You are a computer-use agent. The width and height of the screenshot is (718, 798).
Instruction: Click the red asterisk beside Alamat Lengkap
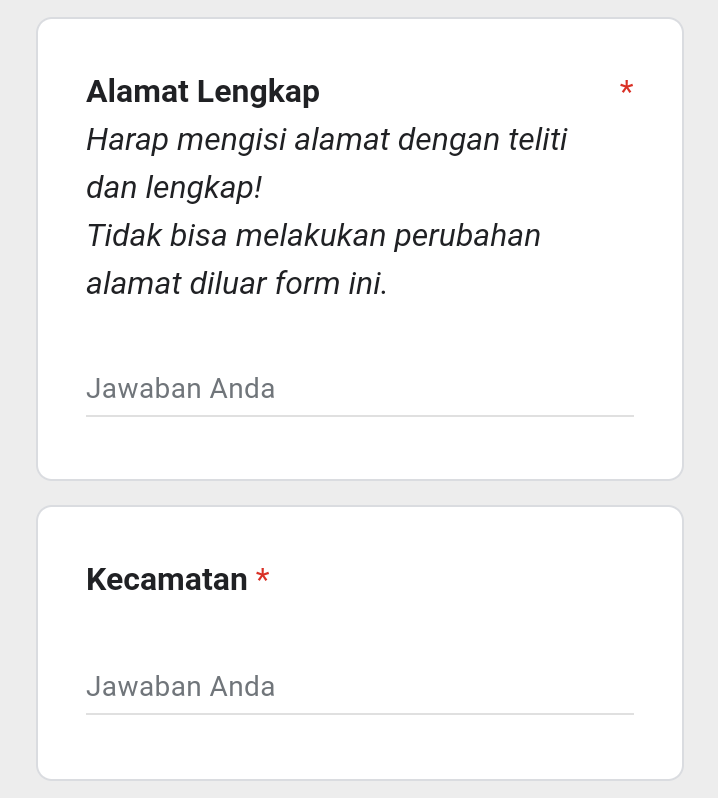626,90
